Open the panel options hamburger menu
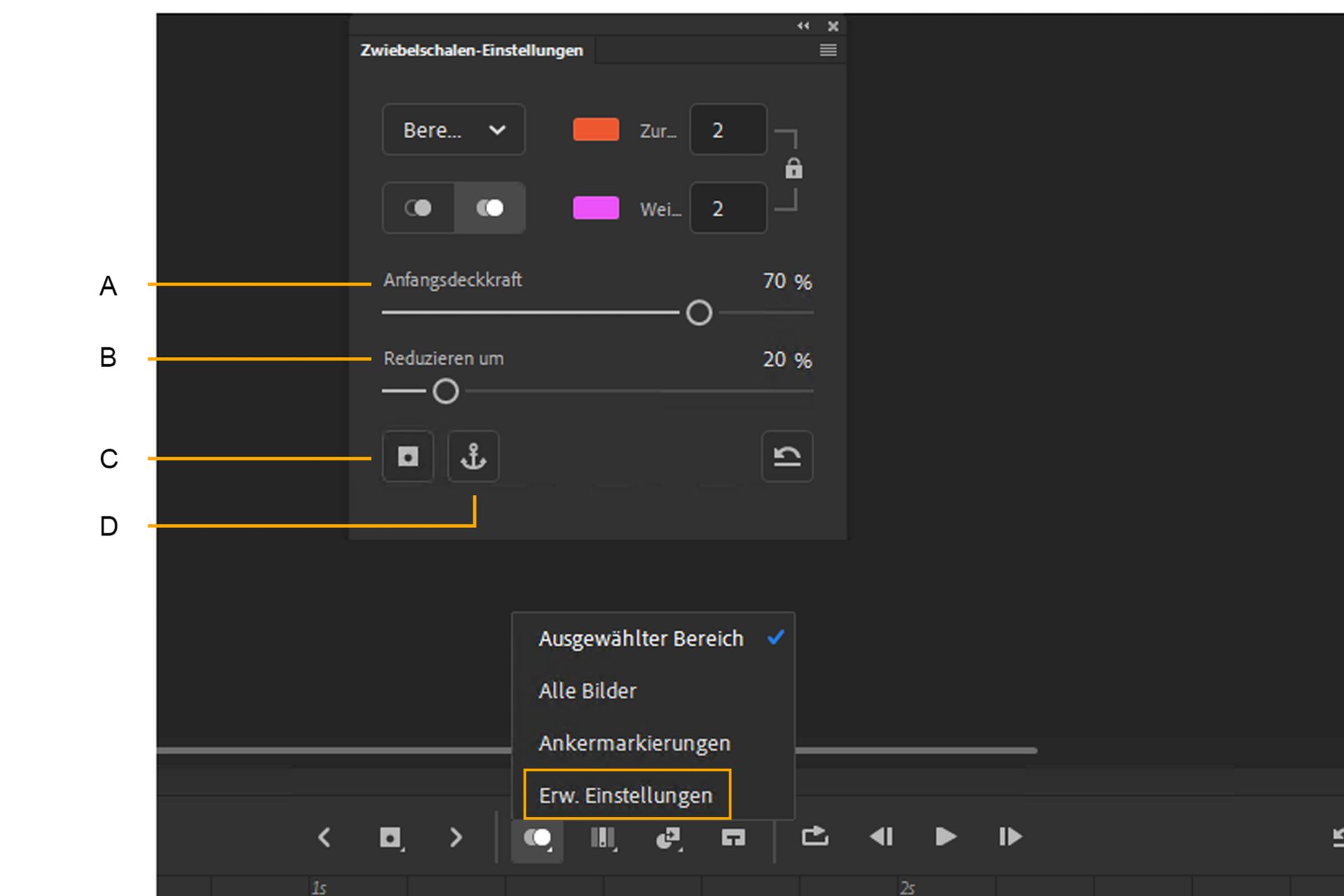 (828, 50)
